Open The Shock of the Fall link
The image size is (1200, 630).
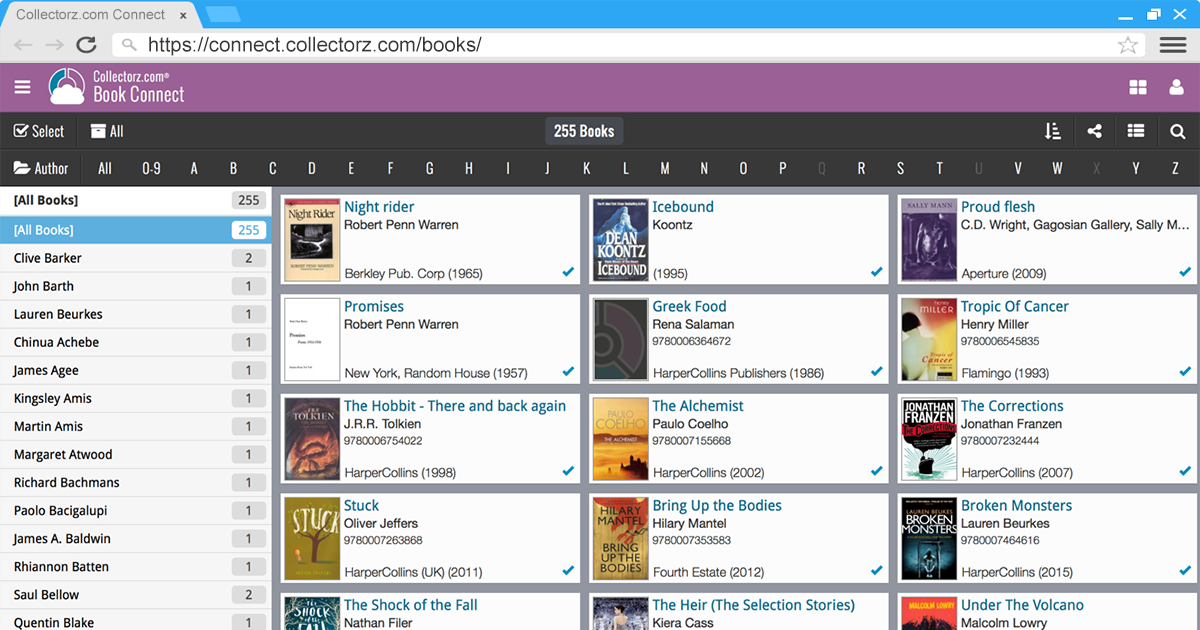pyautogui.click(x=411, y=605)
